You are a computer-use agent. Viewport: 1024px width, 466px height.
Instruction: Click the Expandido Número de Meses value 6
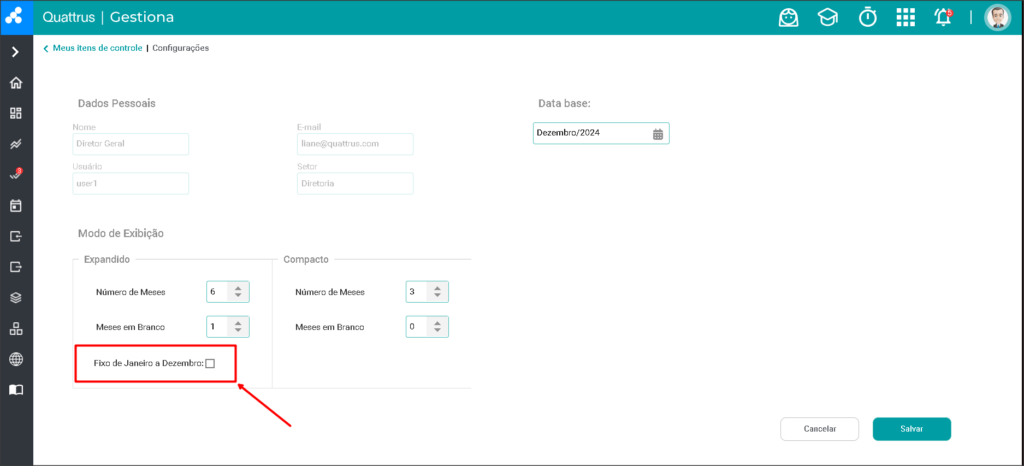pos(217,292)
